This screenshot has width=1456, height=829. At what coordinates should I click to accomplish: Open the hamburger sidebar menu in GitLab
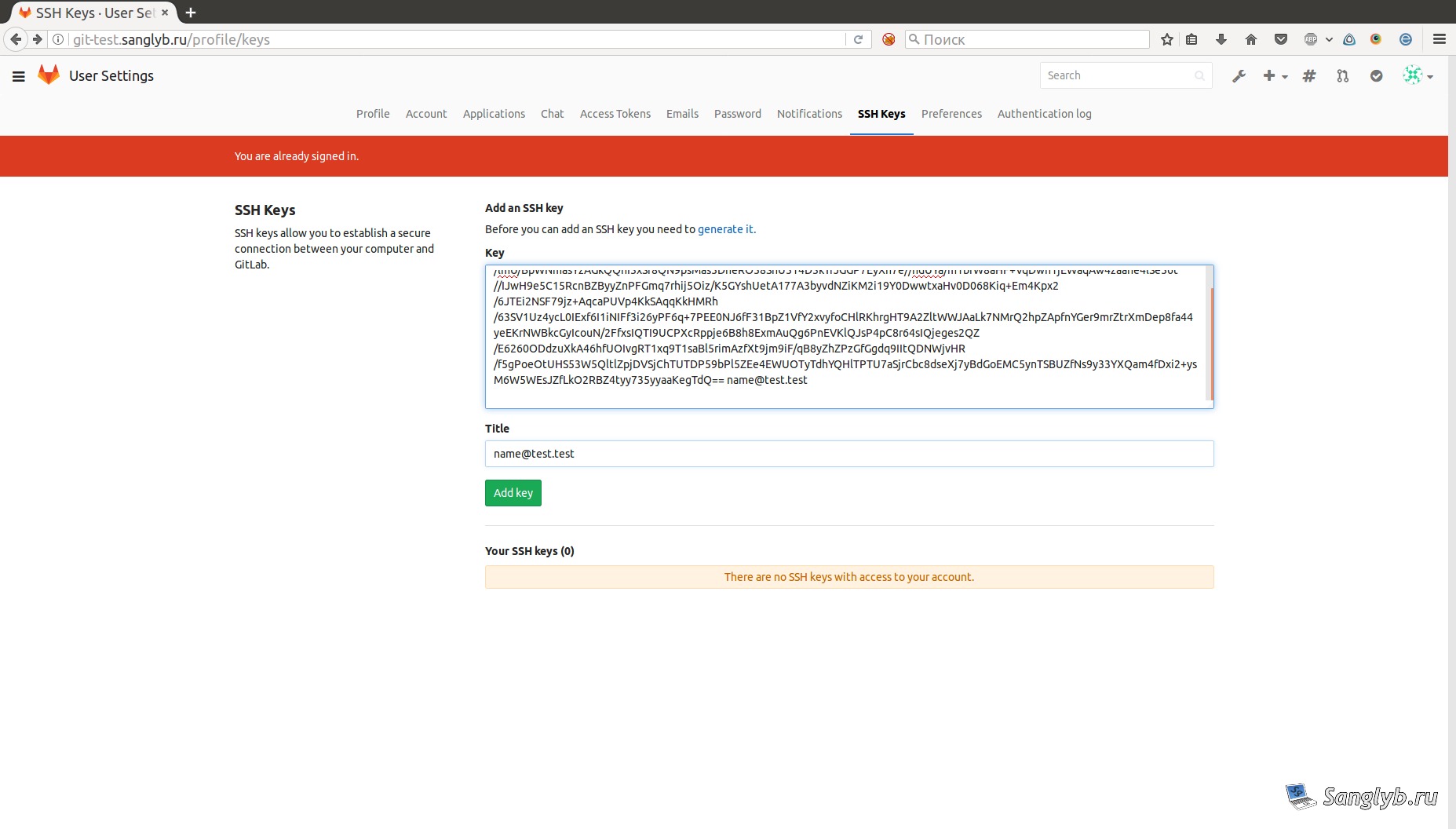pyautogui.click(x=19, y=76)
